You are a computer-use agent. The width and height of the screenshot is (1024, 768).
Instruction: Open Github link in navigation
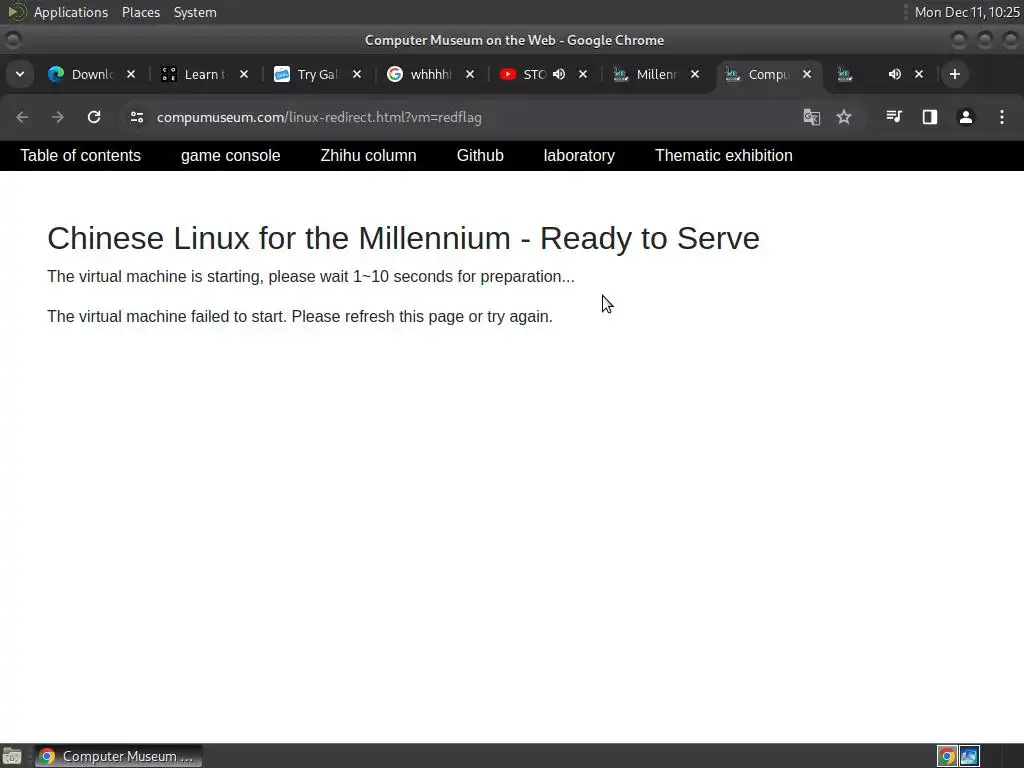click(480, 155)
